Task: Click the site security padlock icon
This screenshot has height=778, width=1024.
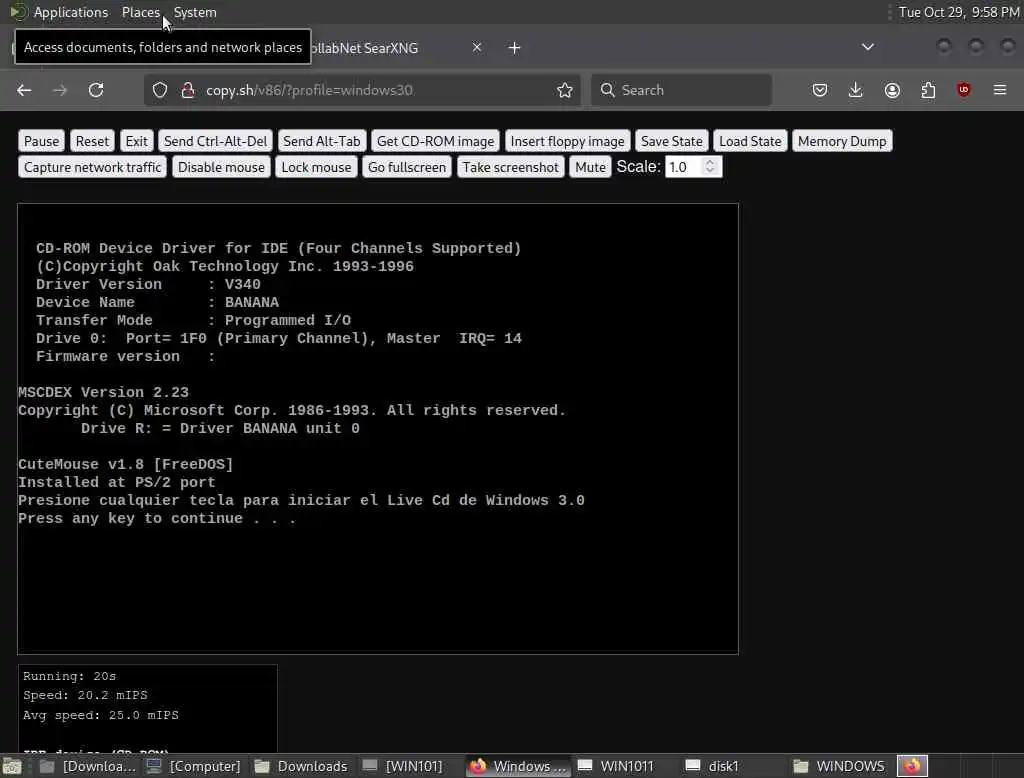Action: 188,90
